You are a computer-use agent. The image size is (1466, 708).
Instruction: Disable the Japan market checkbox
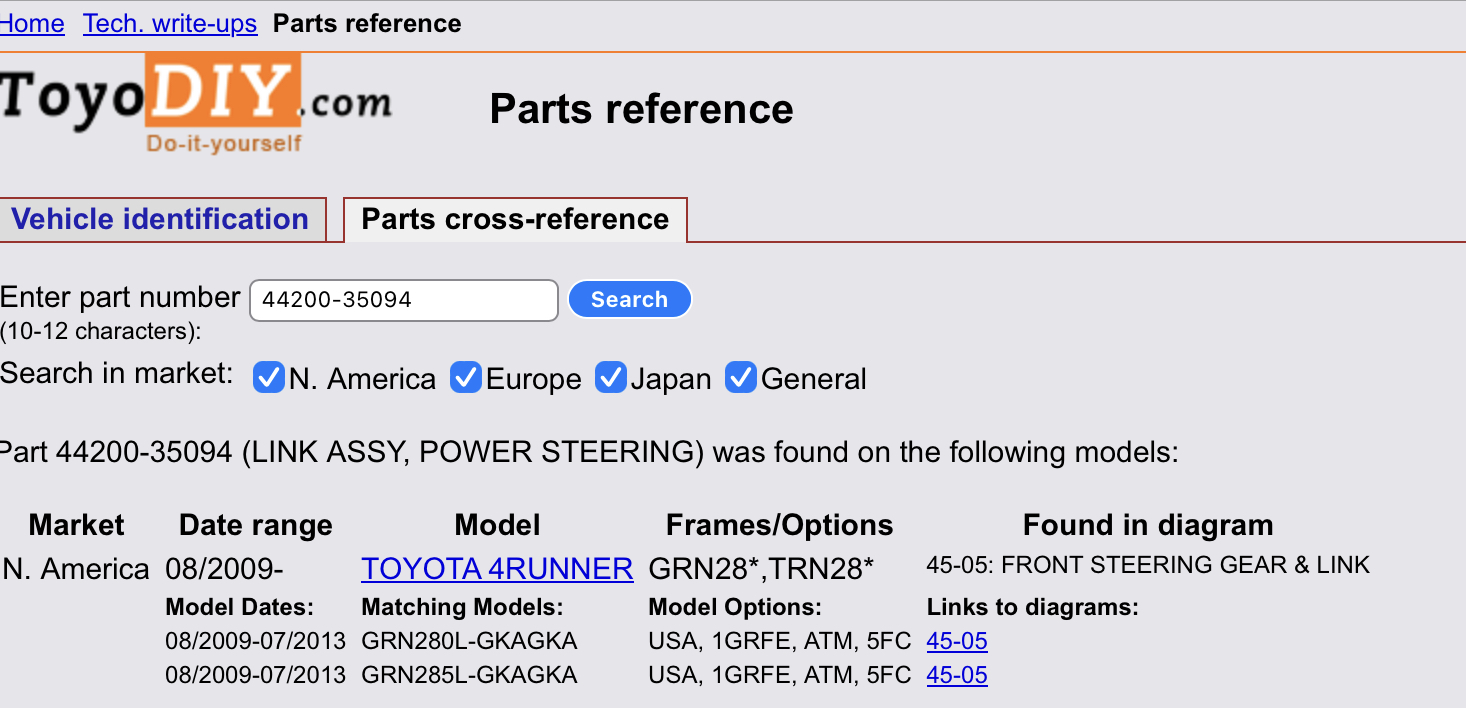[x=610, y=378]
